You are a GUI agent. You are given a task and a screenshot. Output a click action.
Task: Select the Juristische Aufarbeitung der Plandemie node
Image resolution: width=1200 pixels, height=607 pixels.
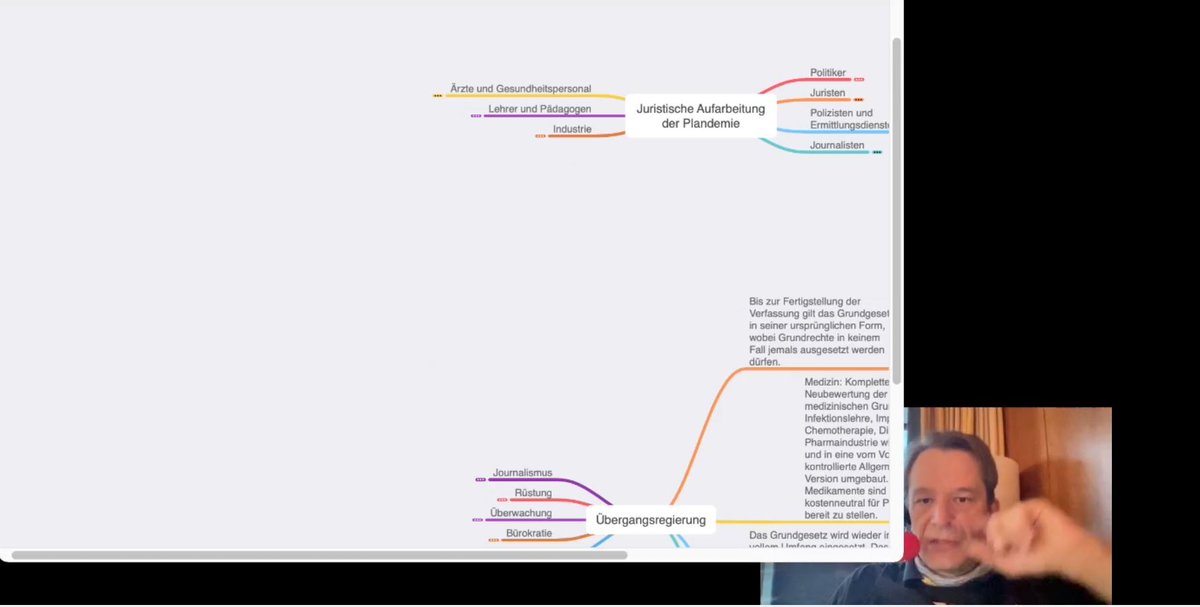click(x=700, y=116)
